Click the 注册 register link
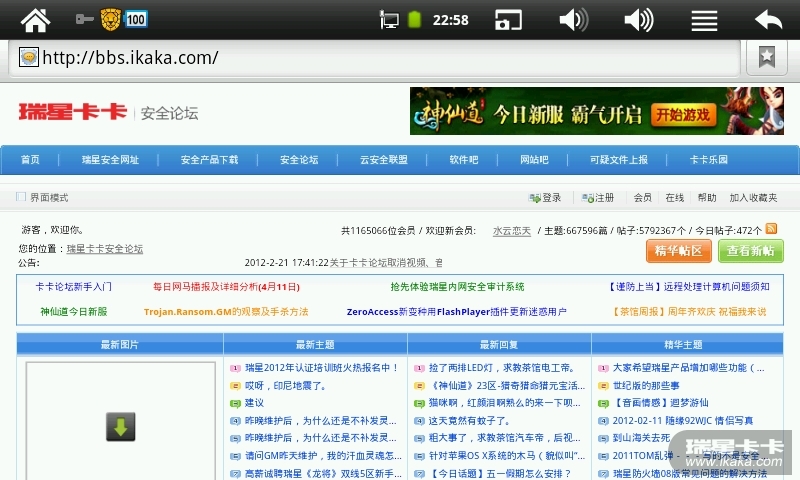 598,197
